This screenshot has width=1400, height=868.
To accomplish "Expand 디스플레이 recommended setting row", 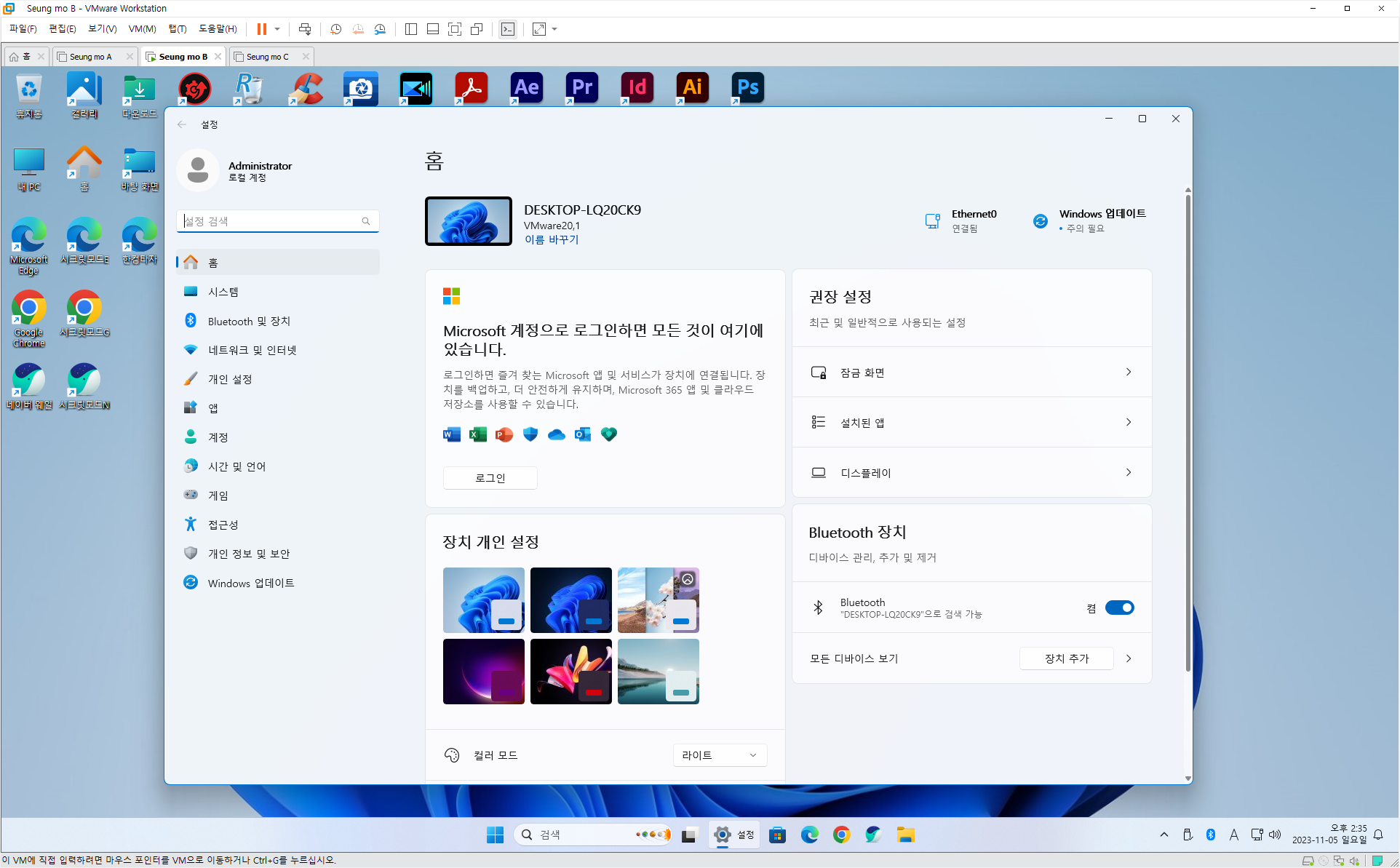I will [971, 473].
